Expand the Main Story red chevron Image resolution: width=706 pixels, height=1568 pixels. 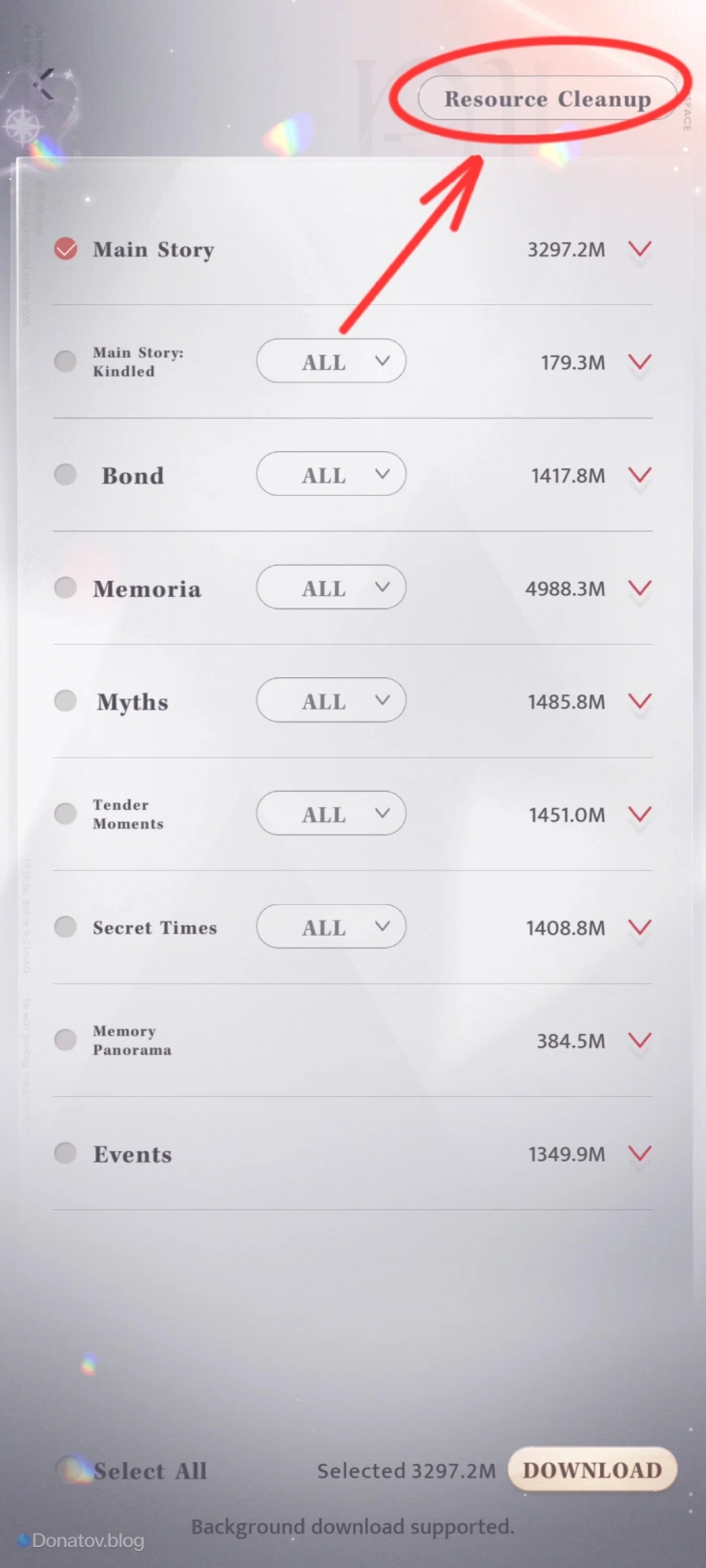(640, 249)
